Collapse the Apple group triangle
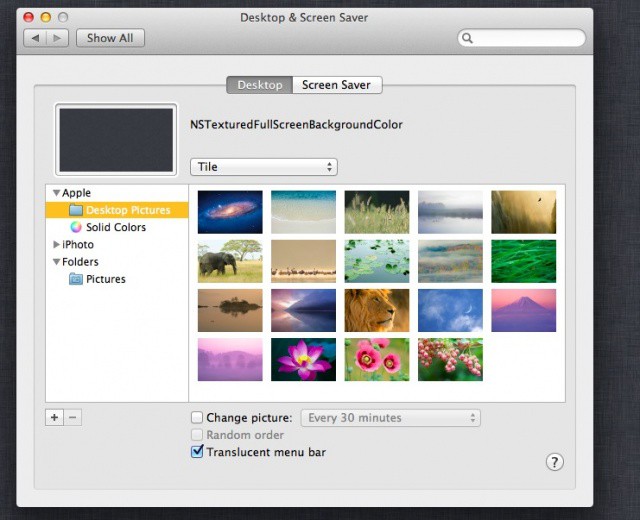This screenshot has width=640, height=520. click(57, 193)
